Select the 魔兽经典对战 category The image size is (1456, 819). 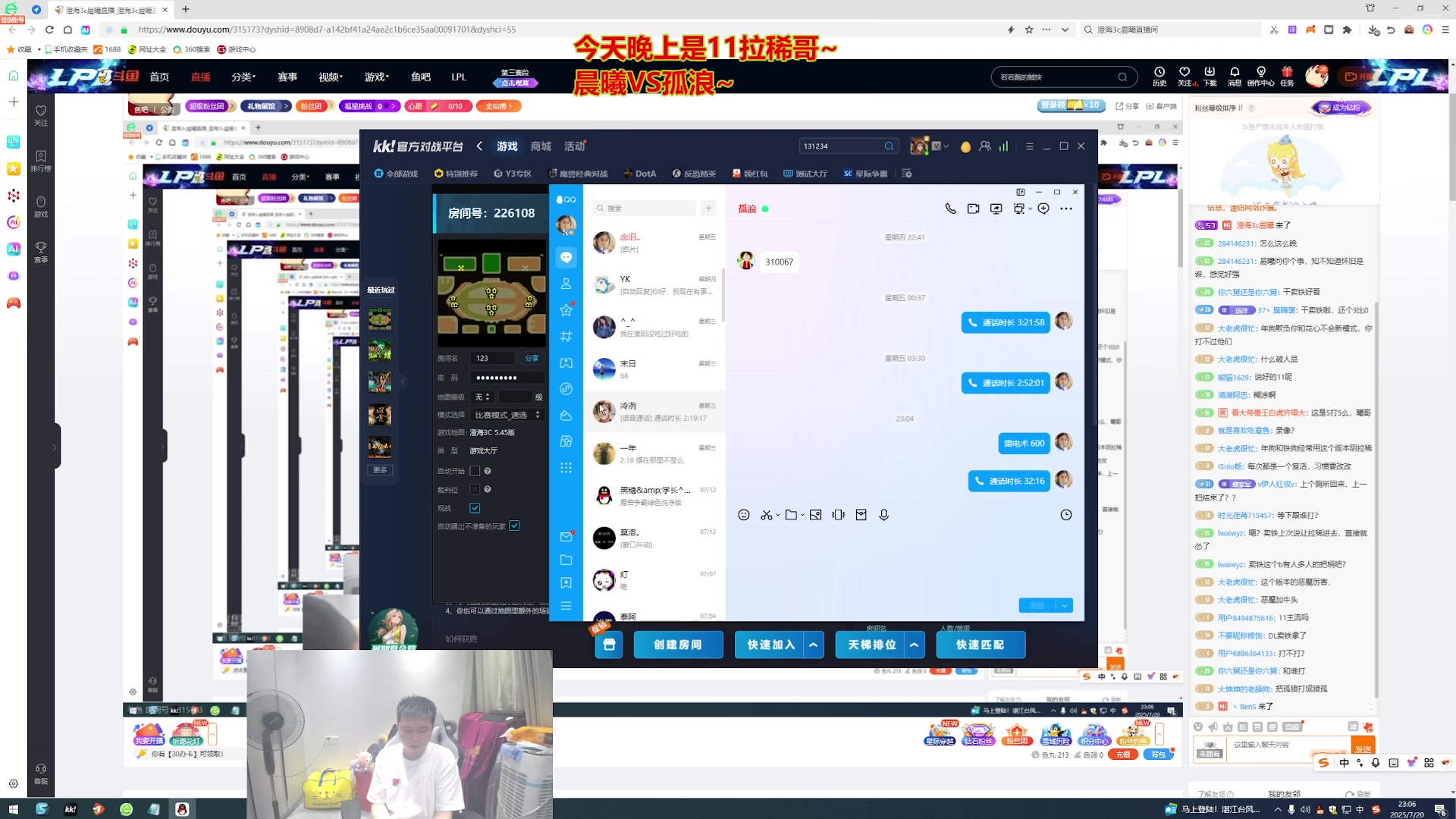tap(578, 174)
